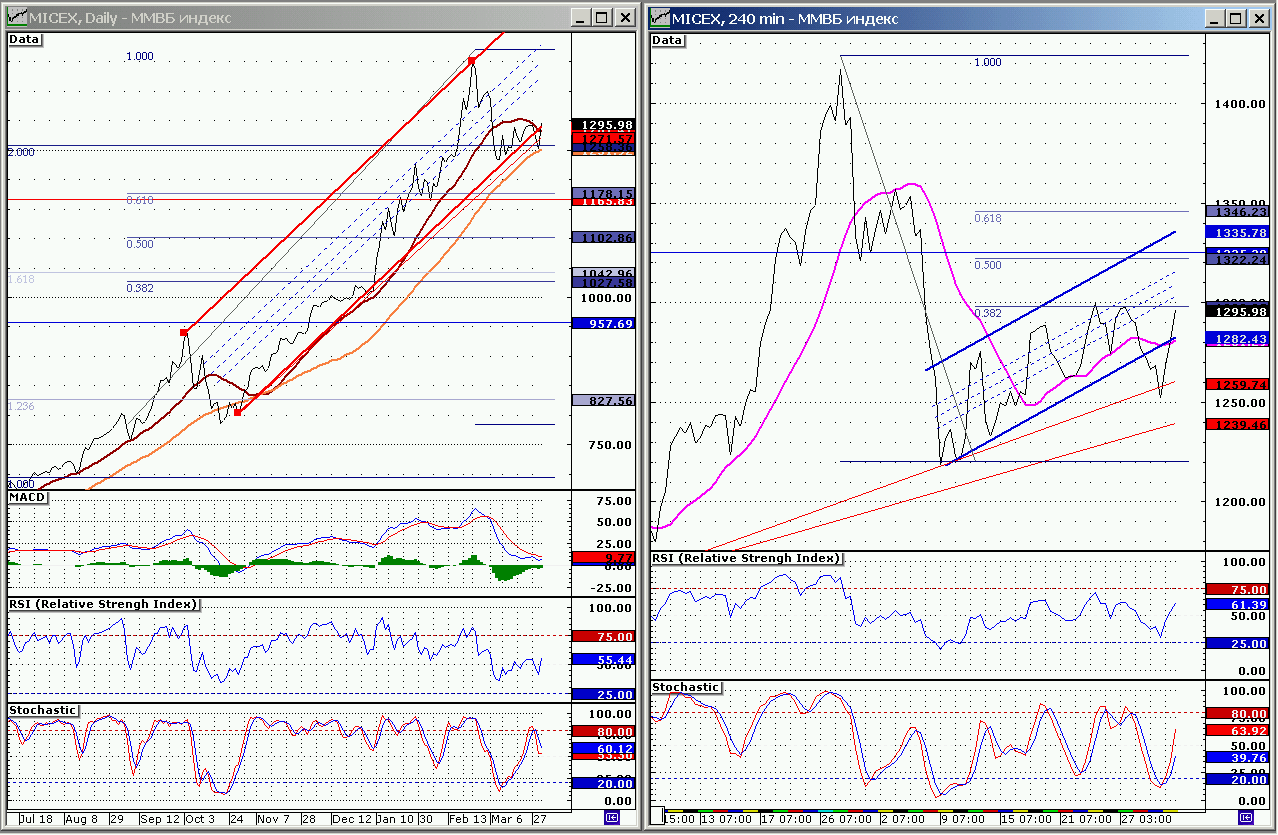Select the Stochastic panel label in the 240 min chart

pyautogui.click(x=686, y=687)
